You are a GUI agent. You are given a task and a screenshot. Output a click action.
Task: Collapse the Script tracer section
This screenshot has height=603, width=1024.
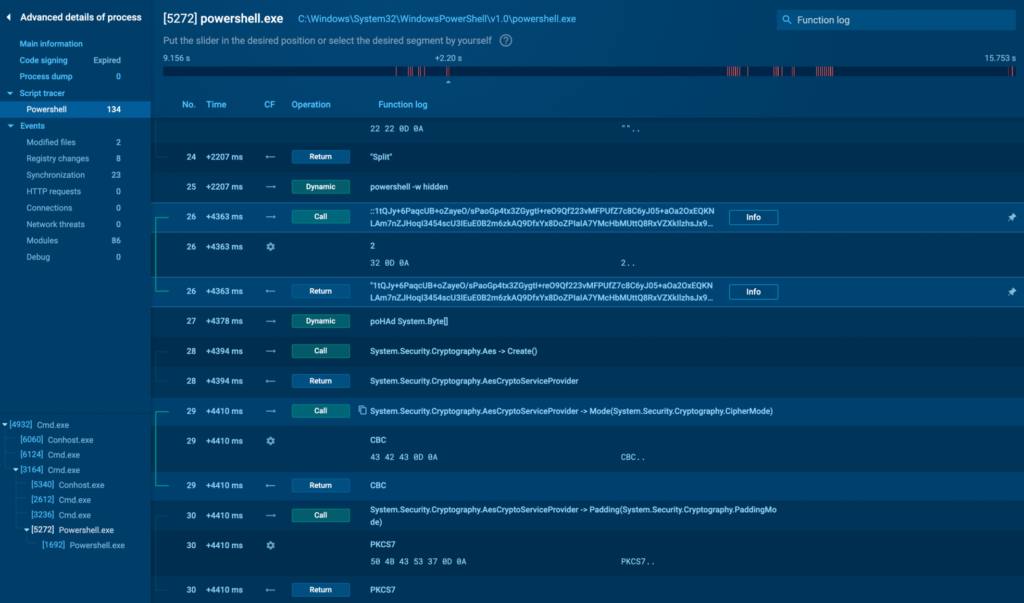pyautogui.click(x=10, y=93)
